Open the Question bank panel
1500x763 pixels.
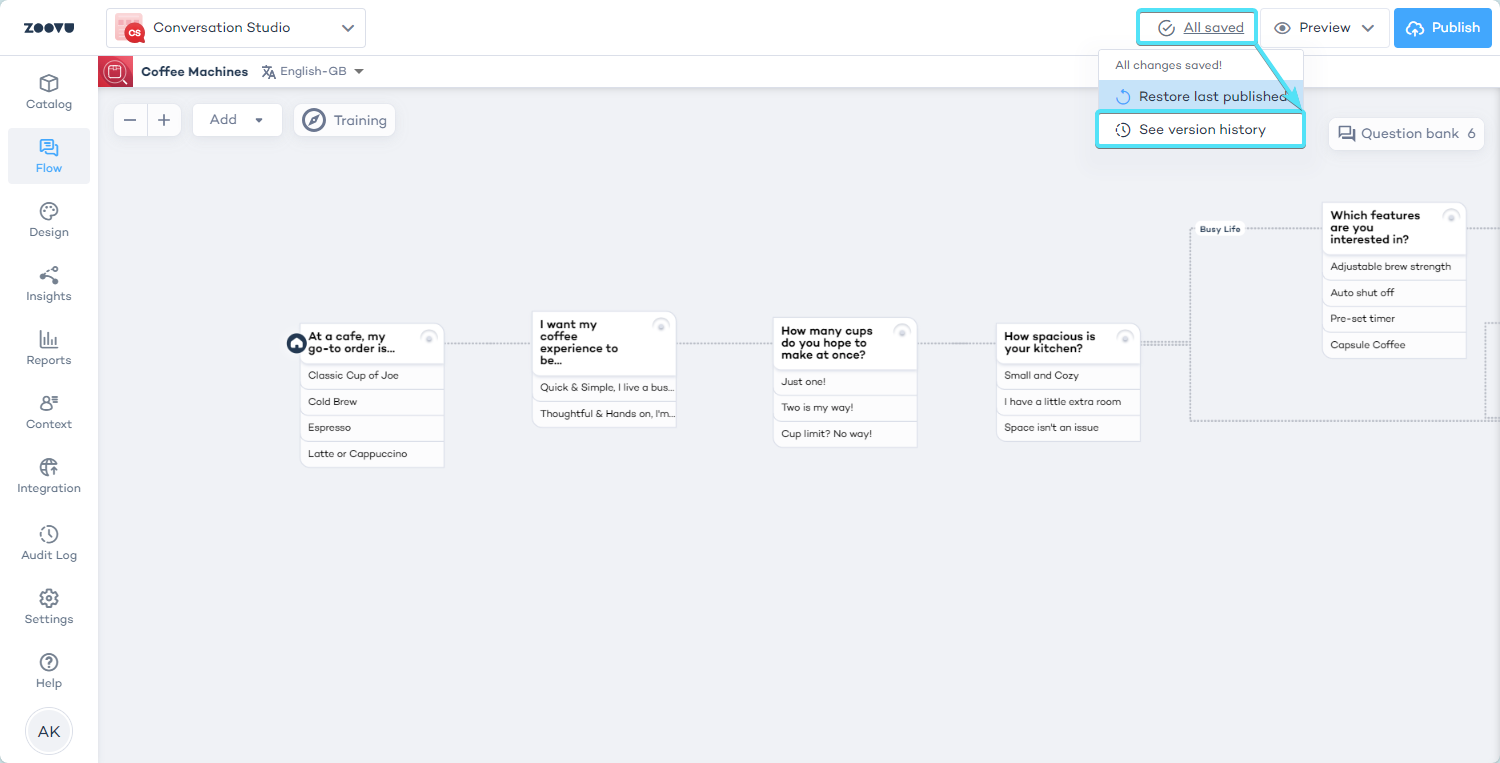(x=1406, y=134)
